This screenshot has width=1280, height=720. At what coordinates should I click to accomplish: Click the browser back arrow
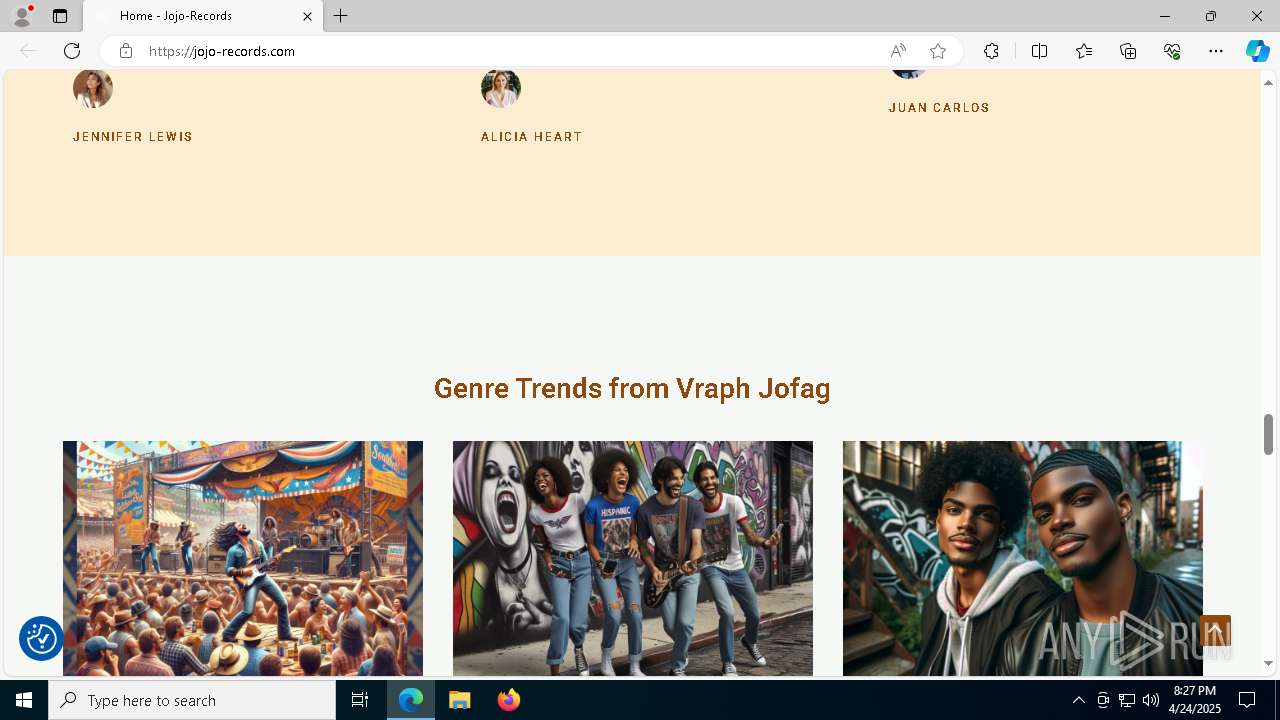click(x=28, y=51)
